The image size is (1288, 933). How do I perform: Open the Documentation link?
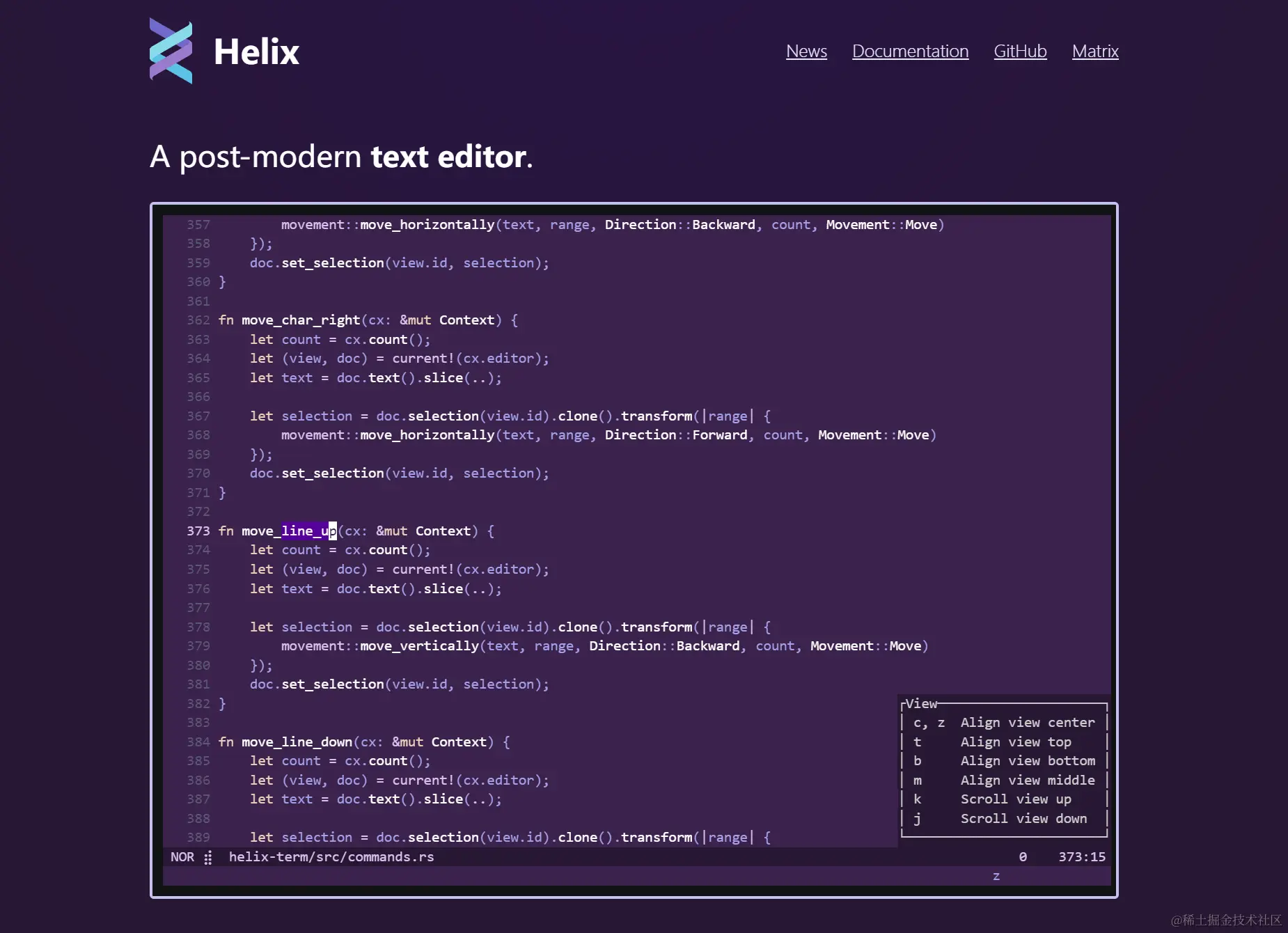click(910, 51)
